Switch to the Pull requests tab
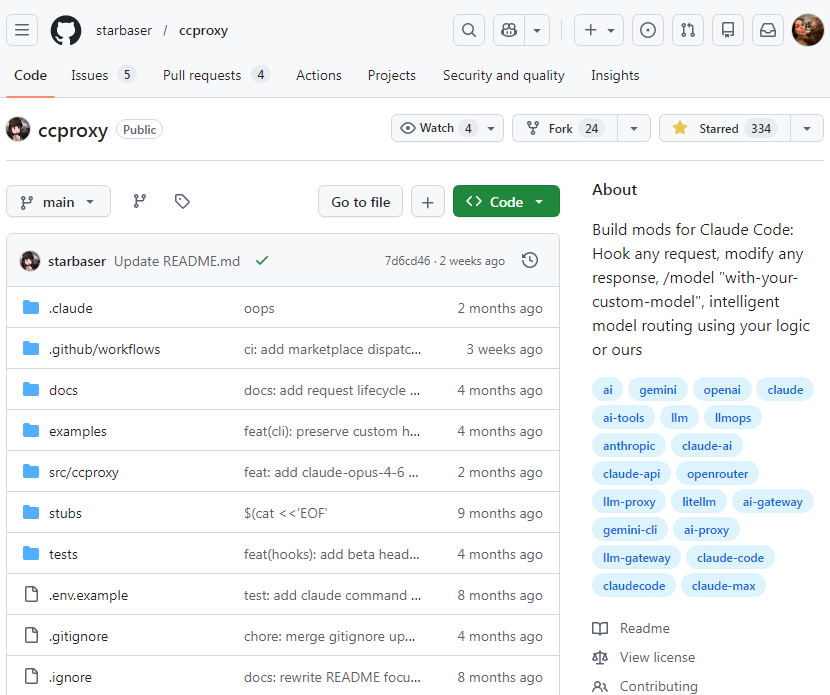Viewport: 830px width, 695px height. (x=216, y=75)
